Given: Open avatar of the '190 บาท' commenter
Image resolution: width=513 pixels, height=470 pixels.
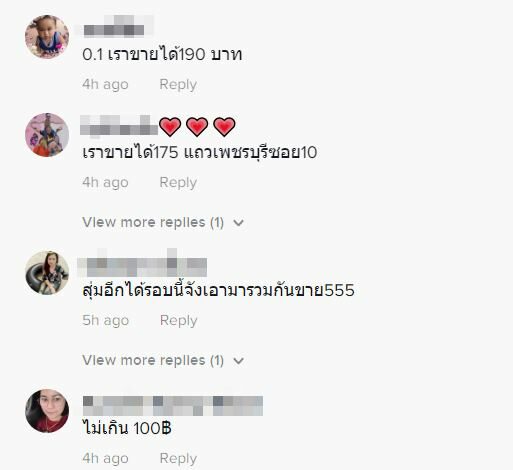Looking at the screenshot, I should [x=47, y=37].
